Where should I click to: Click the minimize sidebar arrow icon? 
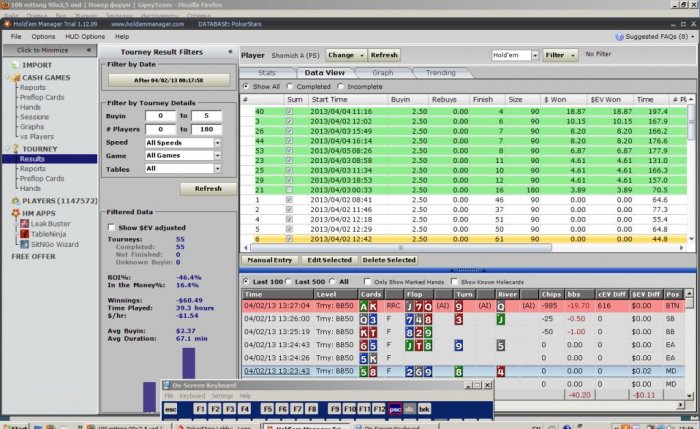point(88,50)
